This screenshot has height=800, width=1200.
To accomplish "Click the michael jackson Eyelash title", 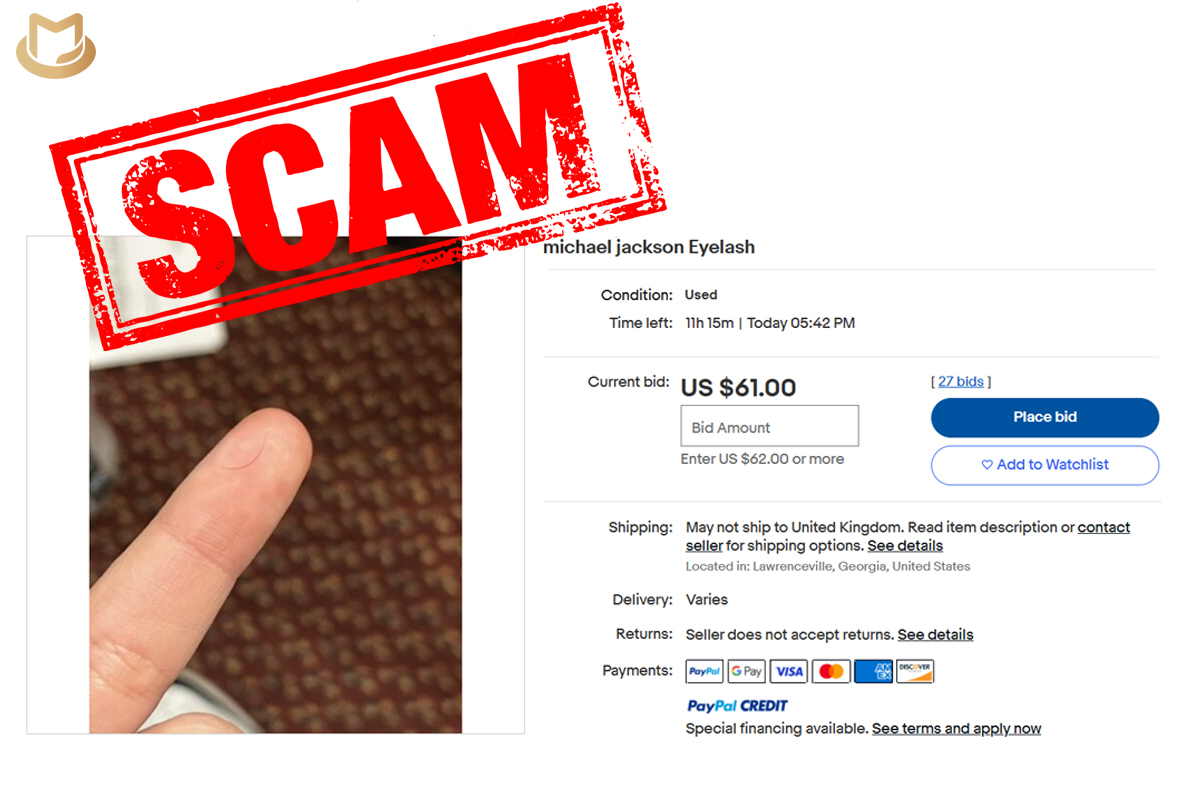I will click(649, 247).
